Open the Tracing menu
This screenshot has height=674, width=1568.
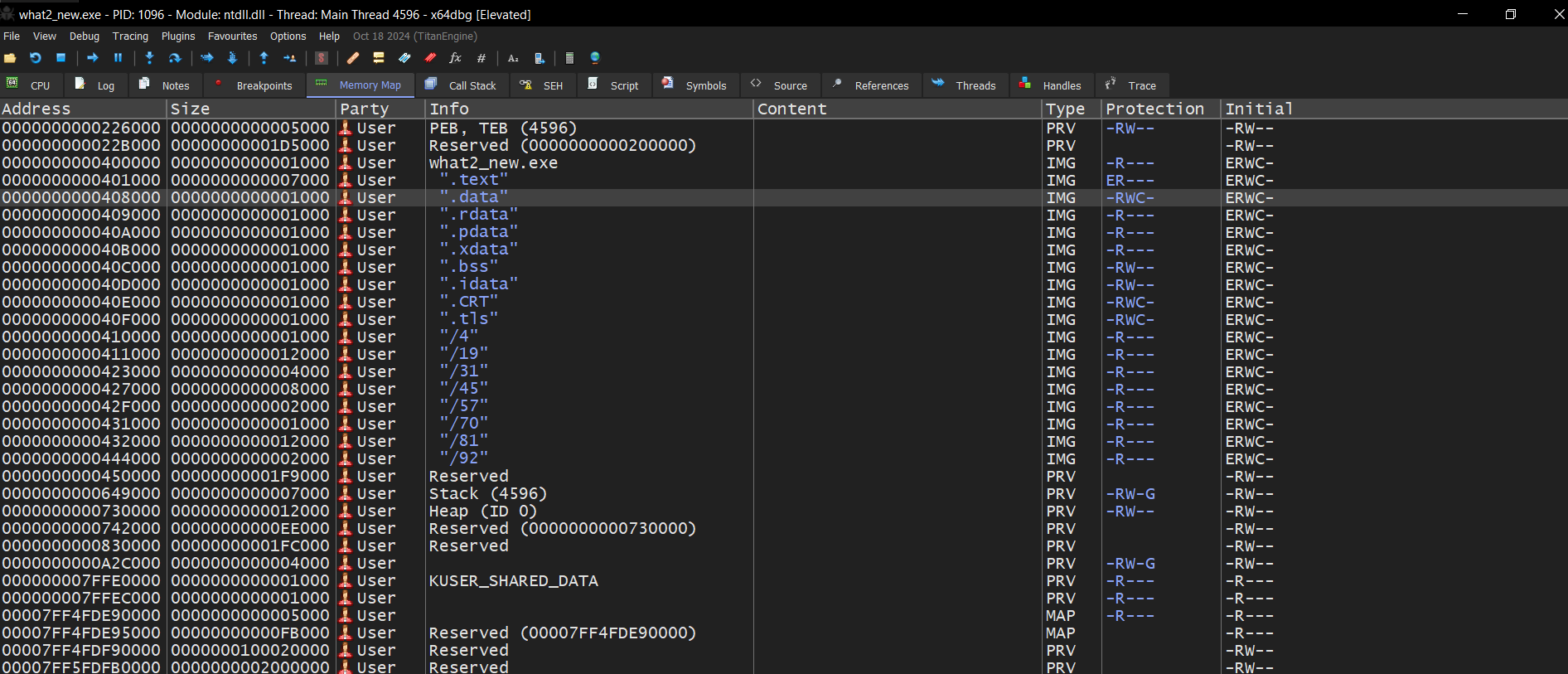pos(130,36)
